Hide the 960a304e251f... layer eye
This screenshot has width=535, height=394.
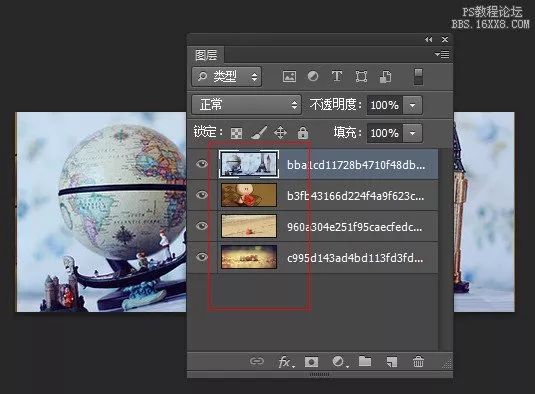tap(202, 226)
